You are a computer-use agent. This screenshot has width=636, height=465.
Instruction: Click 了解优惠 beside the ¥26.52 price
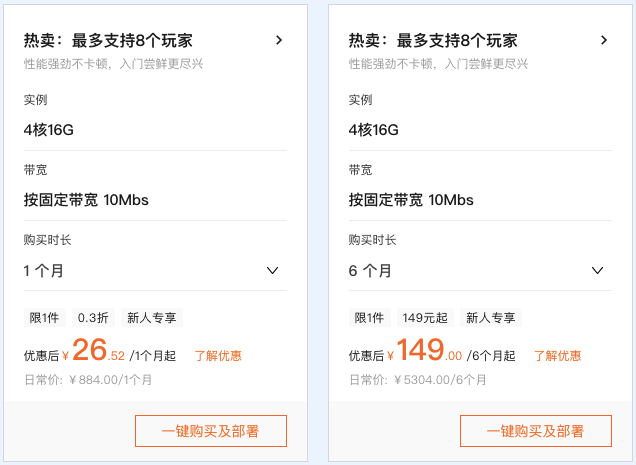pyautogui.click(x=217, y=356)
